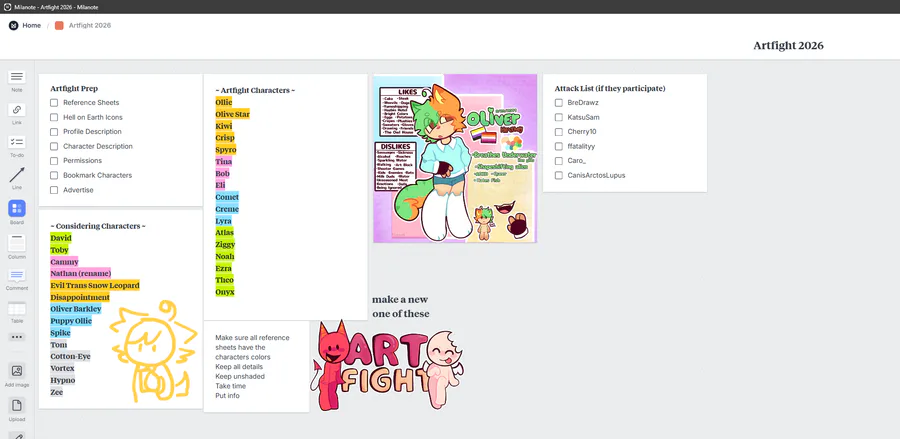Image resolution: width=900 pixels, height=439 pixels.
Task: Open more tools (three dots) in sidebar
Action: click(17, 337)
